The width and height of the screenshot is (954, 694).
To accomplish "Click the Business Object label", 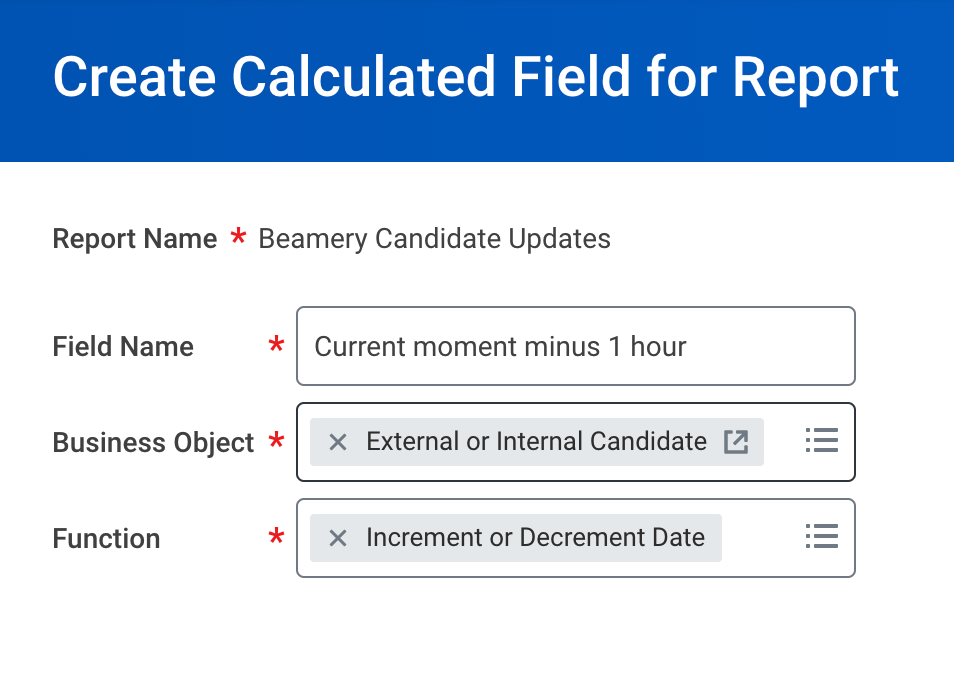I will click(153, 443).
